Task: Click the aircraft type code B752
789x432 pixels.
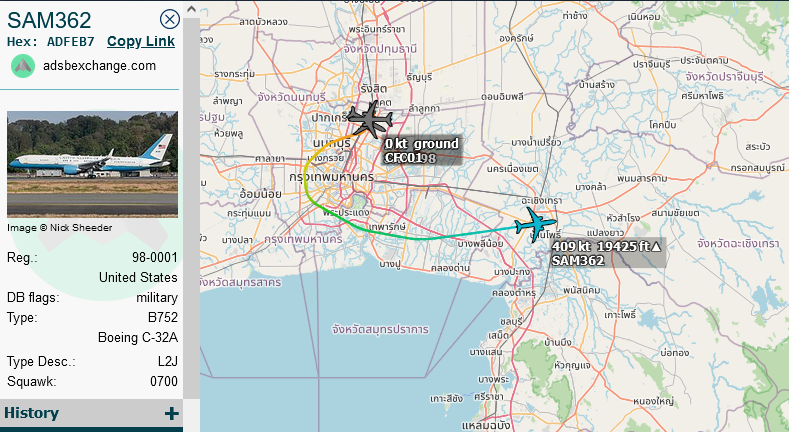Action: pyautogui.click(x=163, y=317)
